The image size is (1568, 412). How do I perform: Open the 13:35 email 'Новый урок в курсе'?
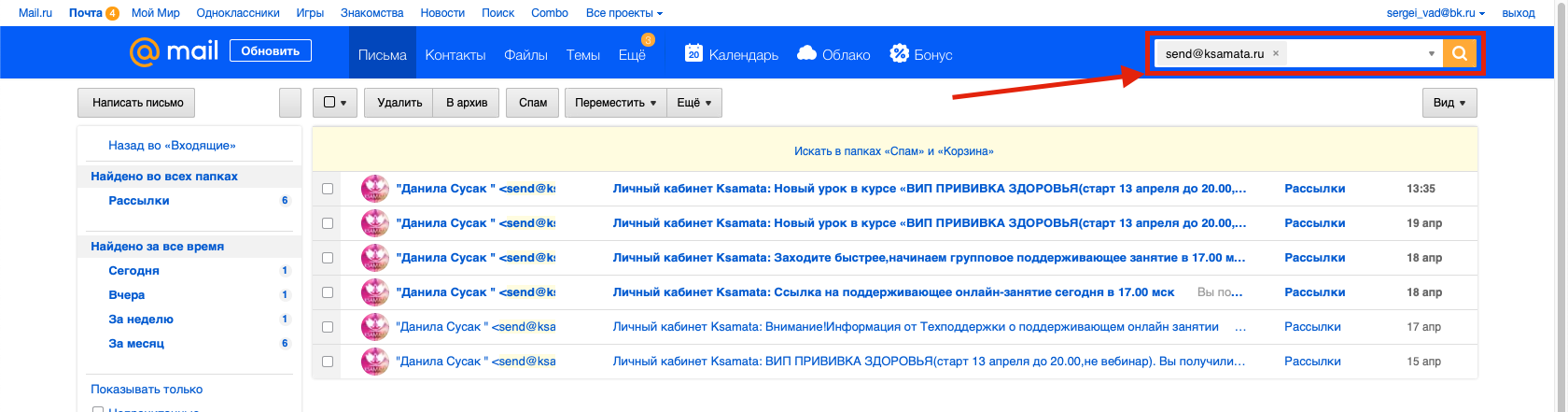930,189
